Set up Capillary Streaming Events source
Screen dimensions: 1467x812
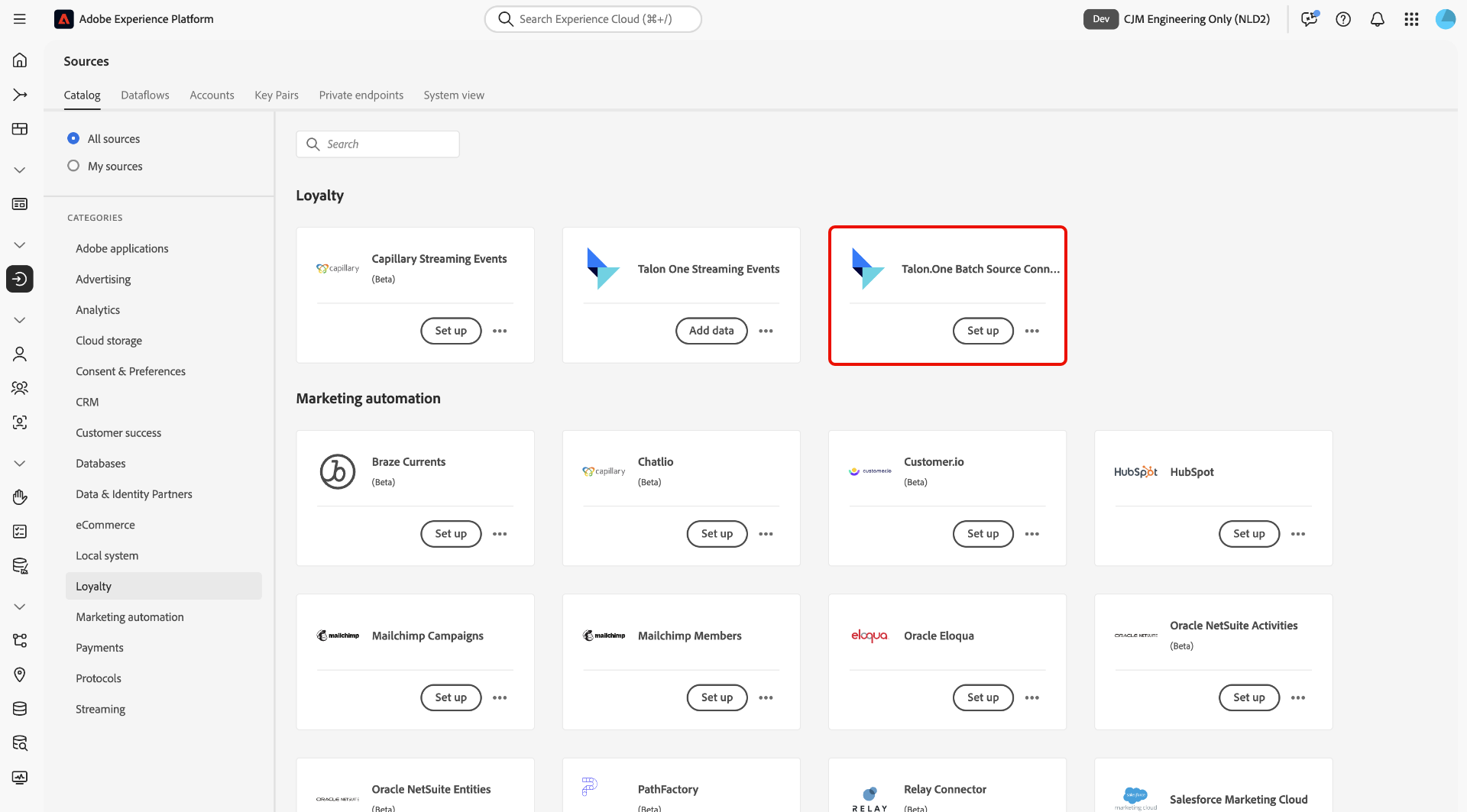(x=451, y=331)
